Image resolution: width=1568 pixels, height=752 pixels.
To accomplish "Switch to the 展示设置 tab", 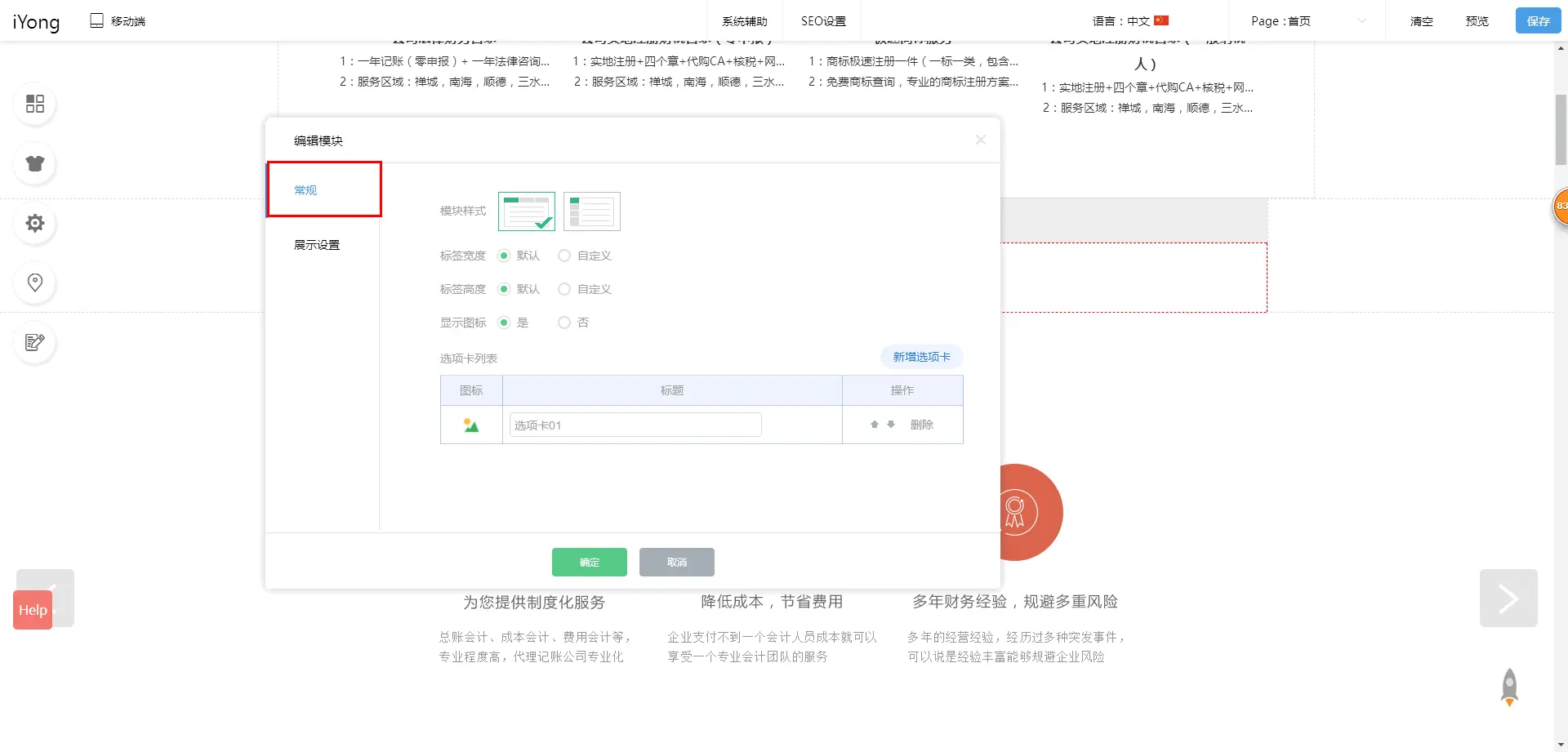I will pyautogui.click(x=317, y=245).
